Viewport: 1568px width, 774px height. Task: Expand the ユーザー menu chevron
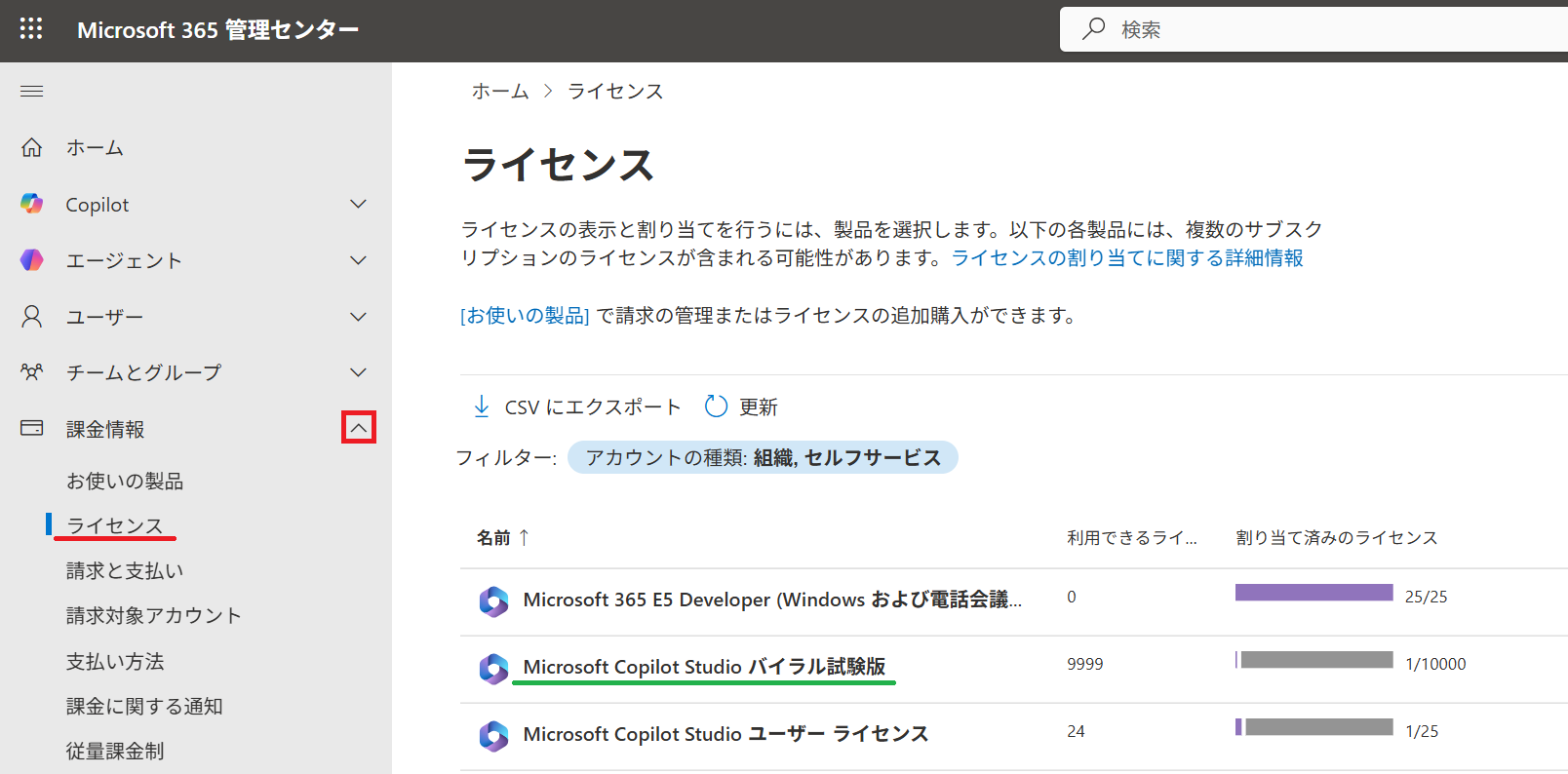[358, 317]
